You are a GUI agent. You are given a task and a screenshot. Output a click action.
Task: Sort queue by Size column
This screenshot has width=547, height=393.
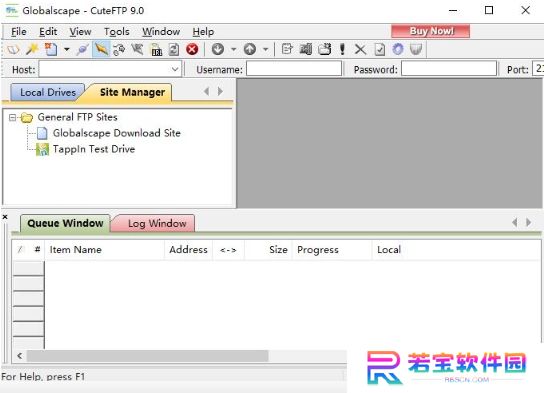pos(268,250)
